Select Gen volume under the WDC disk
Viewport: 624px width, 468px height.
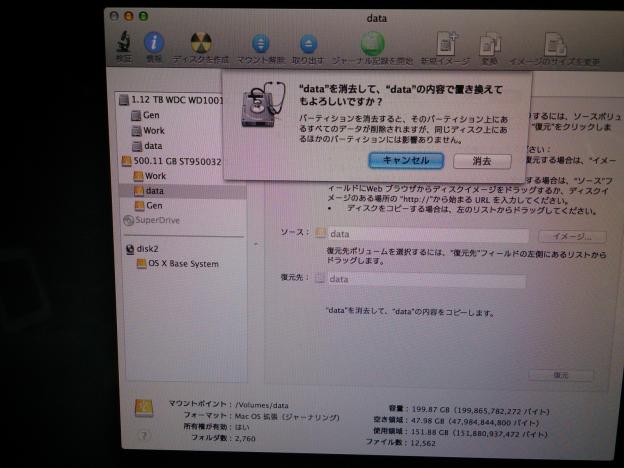[x=145, y=115]
